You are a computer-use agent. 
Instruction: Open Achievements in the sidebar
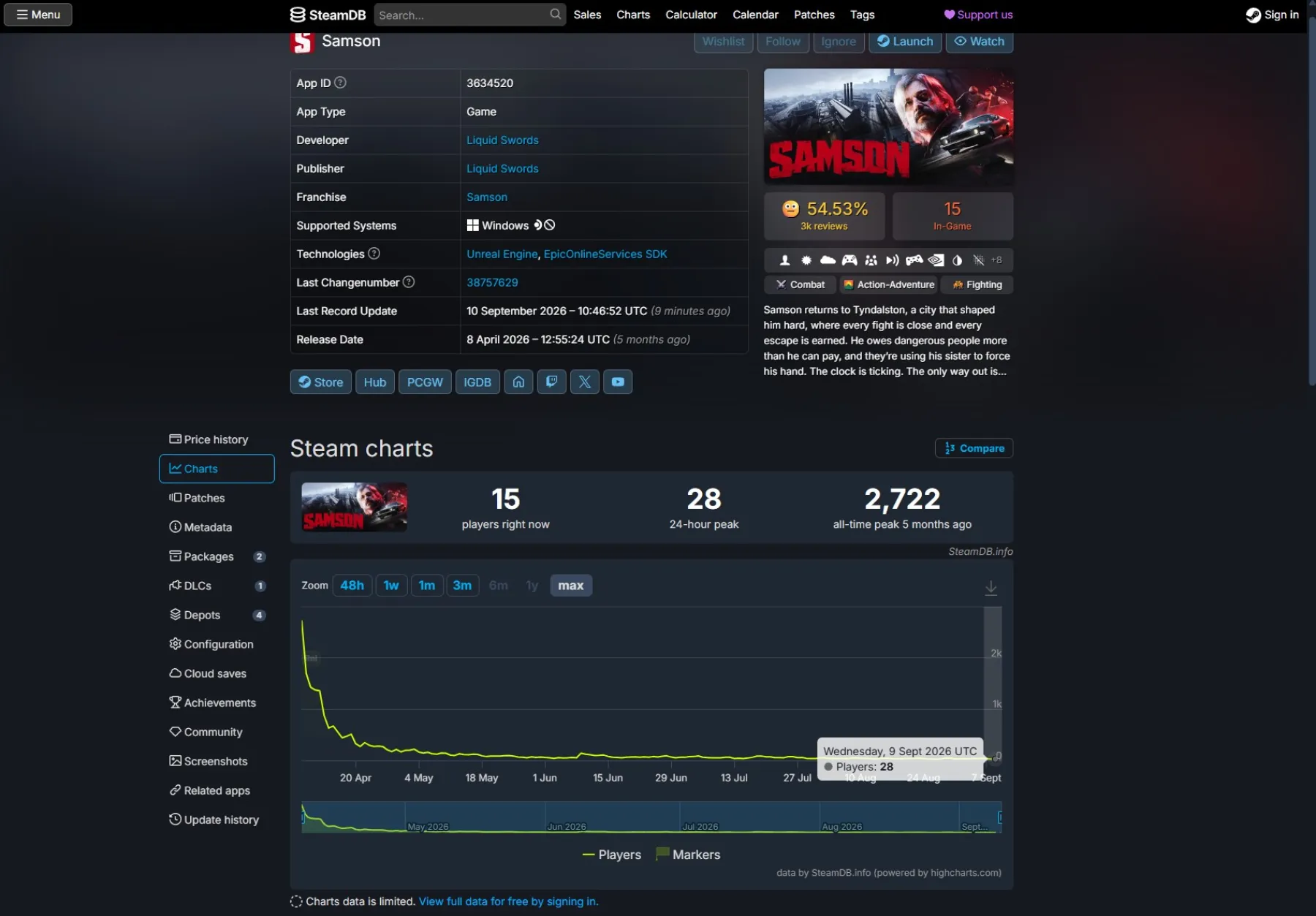tap(217, 703)
